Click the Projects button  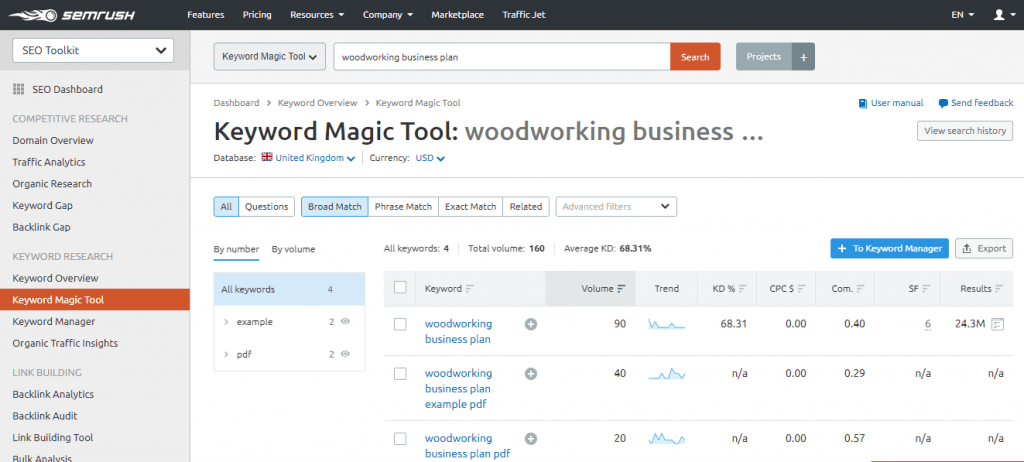(764, 57)
